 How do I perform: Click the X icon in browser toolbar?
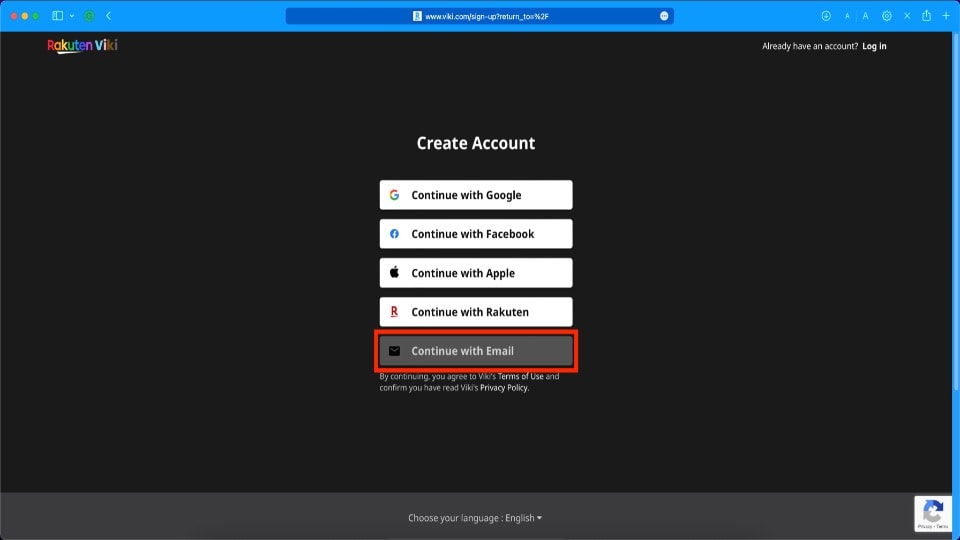coord(907,16)
